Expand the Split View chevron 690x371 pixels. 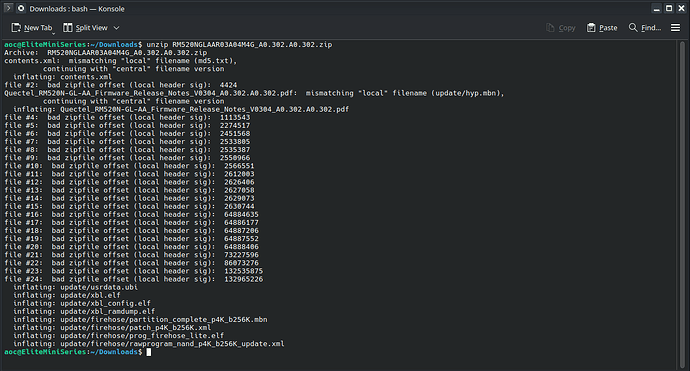(117, 28)
